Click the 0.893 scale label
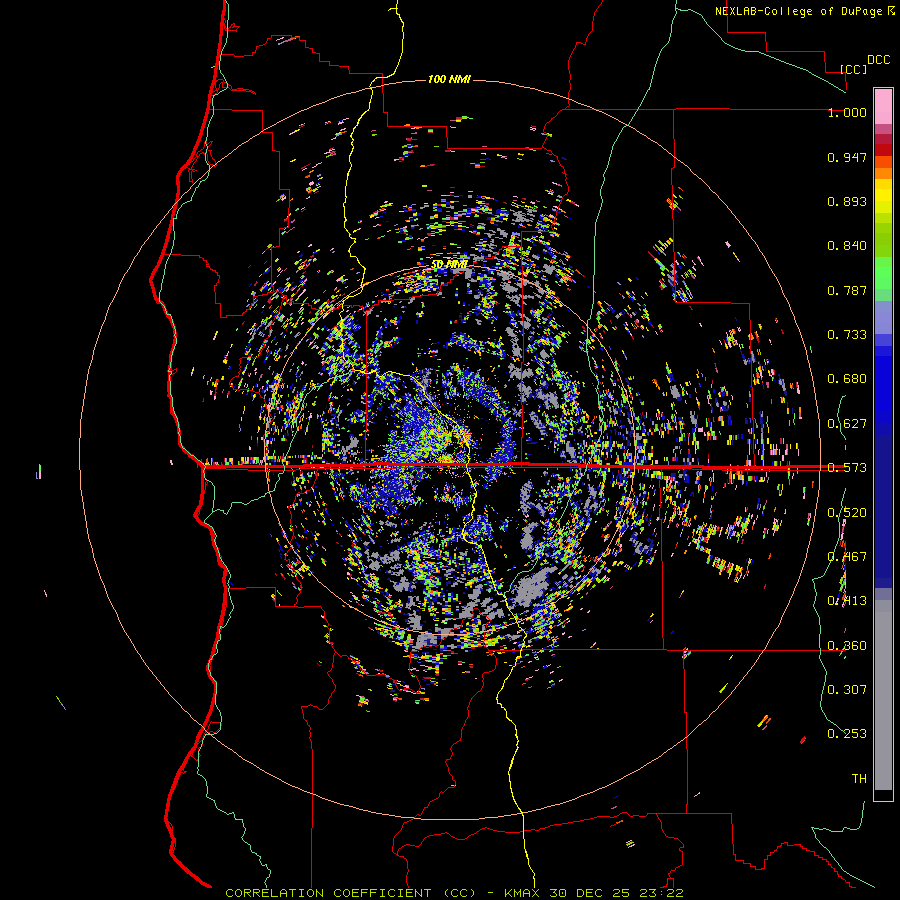 click(847, 201)
